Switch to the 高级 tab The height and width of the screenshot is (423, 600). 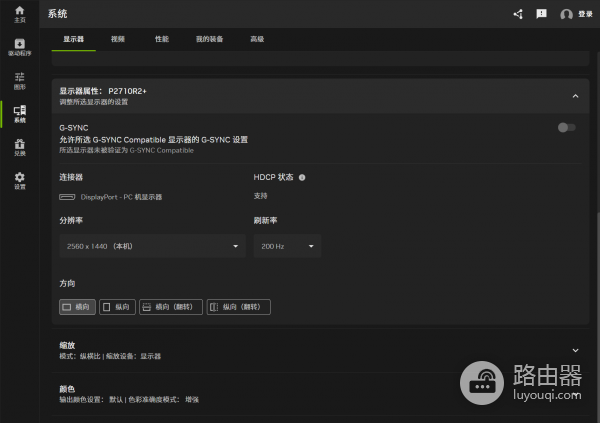tap(257, 39)
